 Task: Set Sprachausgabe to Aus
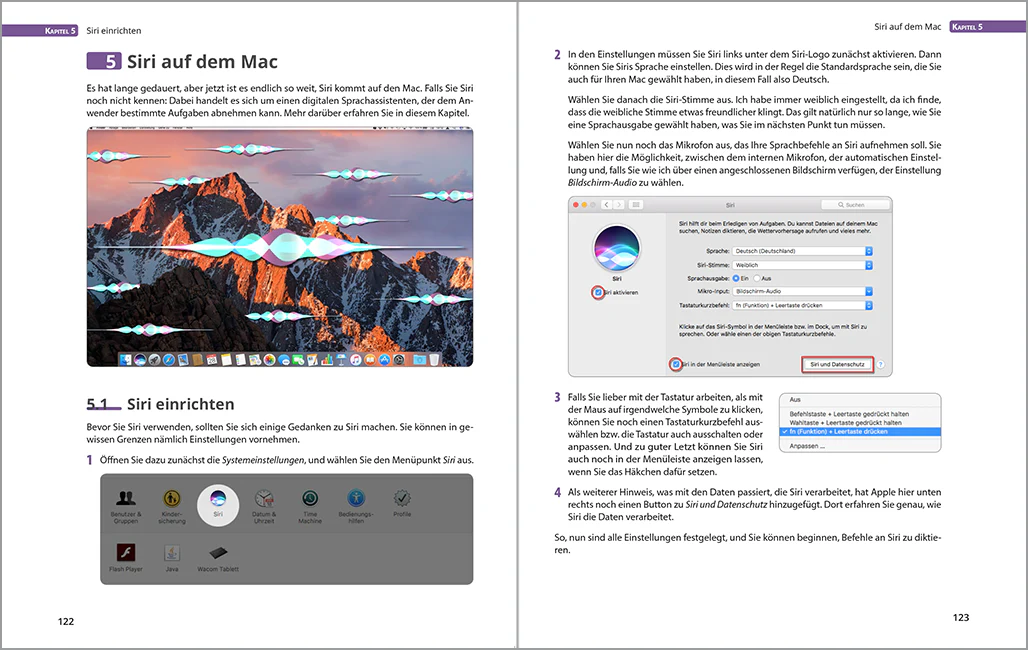(757, 278)
